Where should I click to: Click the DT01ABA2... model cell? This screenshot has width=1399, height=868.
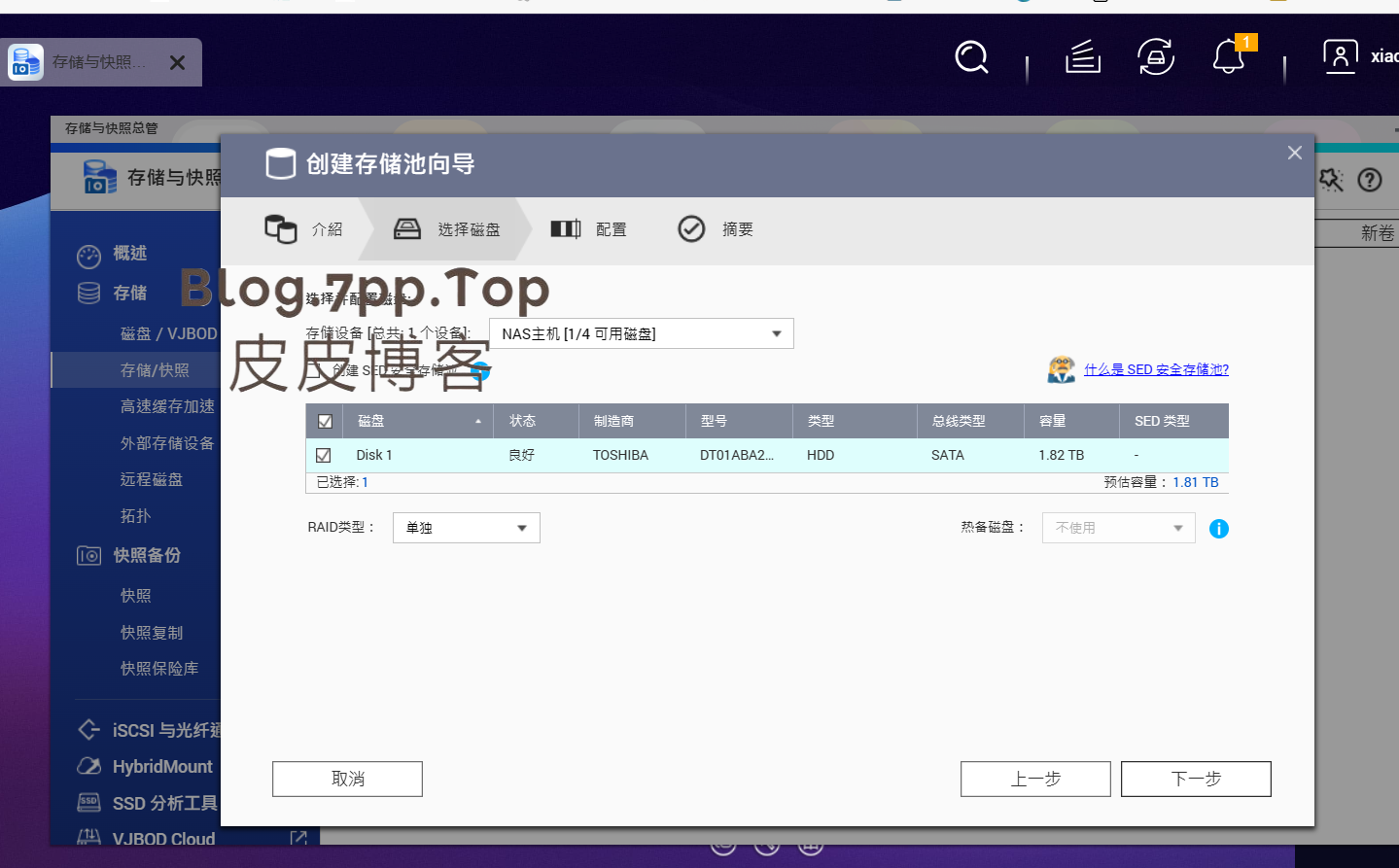(x=737, y=455)
